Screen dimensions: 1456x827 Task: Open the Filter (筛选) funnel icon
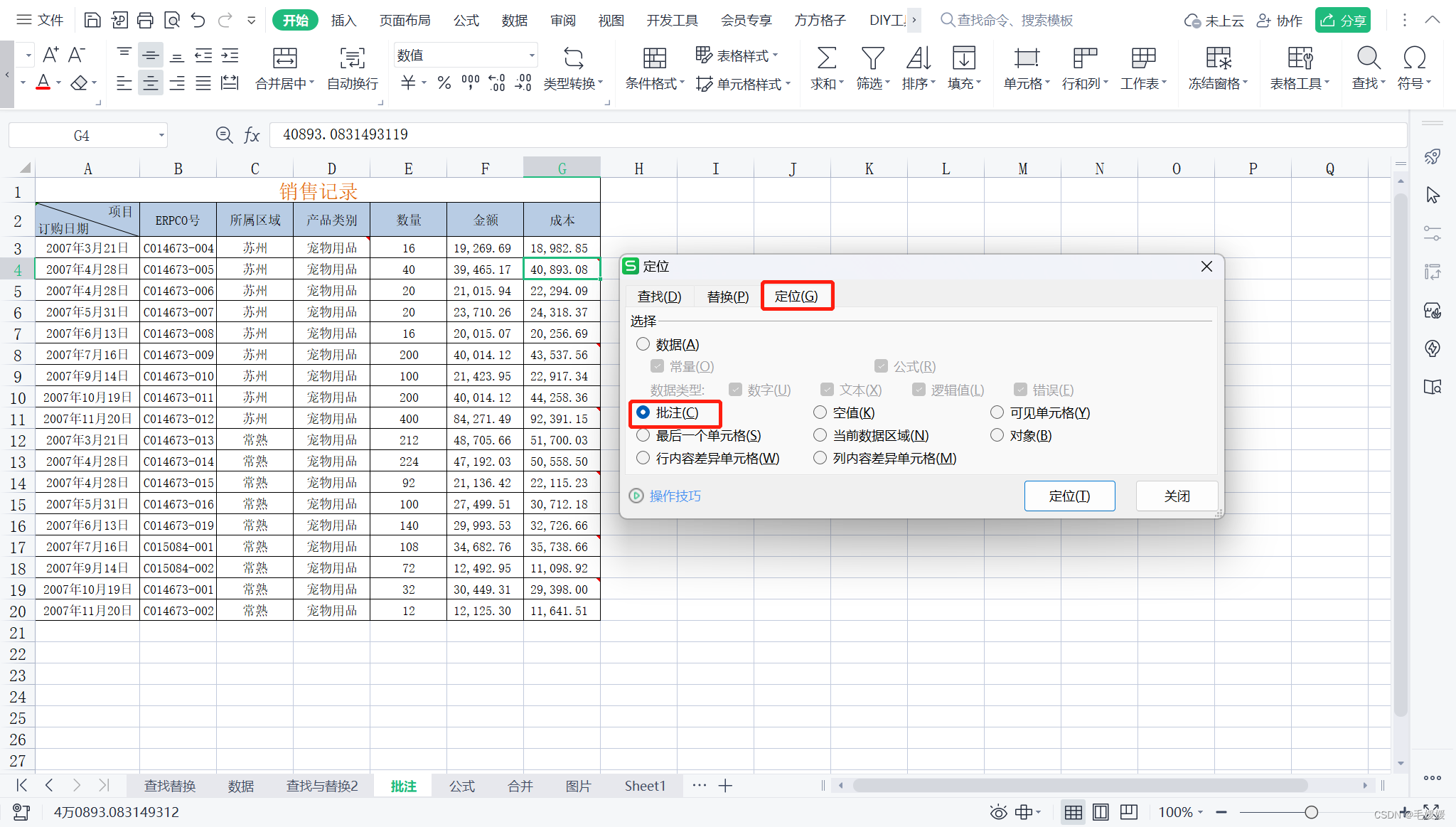[872, 58]
